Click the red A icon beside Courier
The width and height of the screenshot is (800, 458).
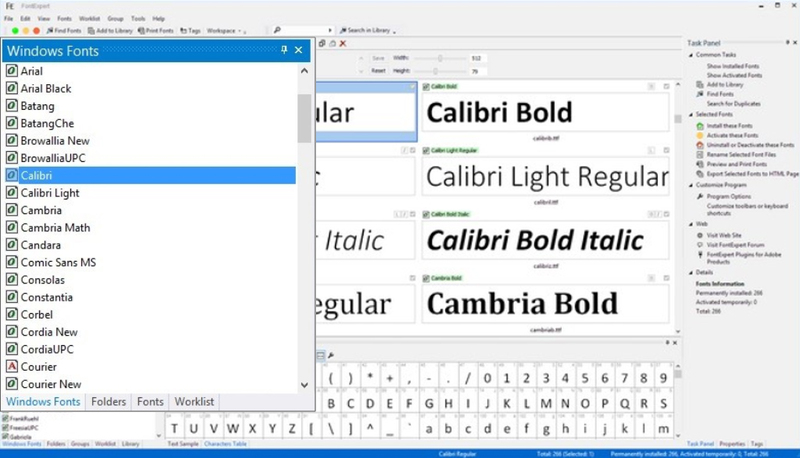[11, 366]
